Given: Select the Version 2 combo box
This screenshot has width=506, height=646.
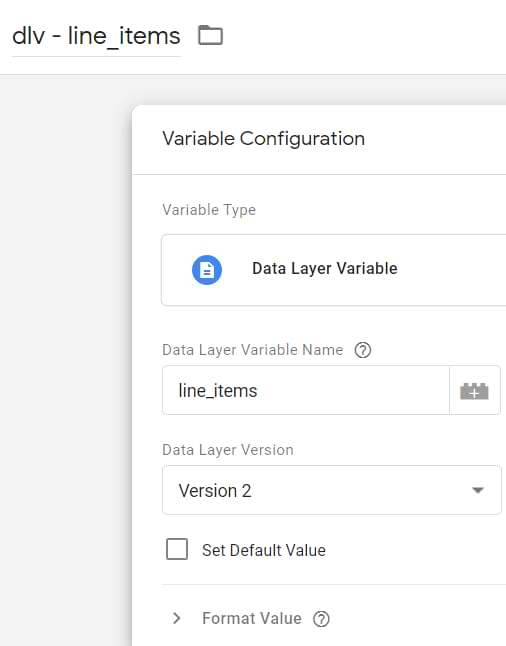Looking at the screenshot, I should 332,490.
